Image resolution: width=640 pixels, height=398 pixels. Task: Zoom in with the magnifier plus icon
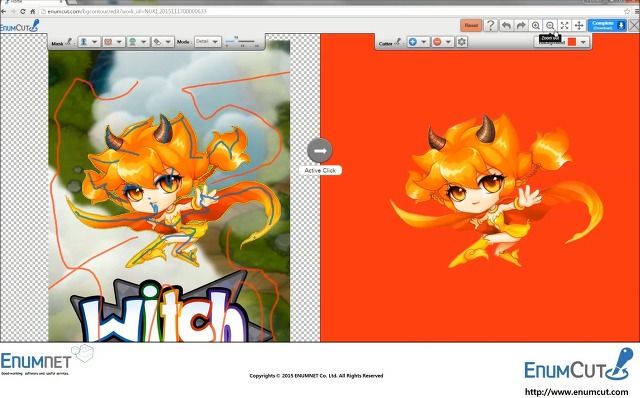point(536,25)
